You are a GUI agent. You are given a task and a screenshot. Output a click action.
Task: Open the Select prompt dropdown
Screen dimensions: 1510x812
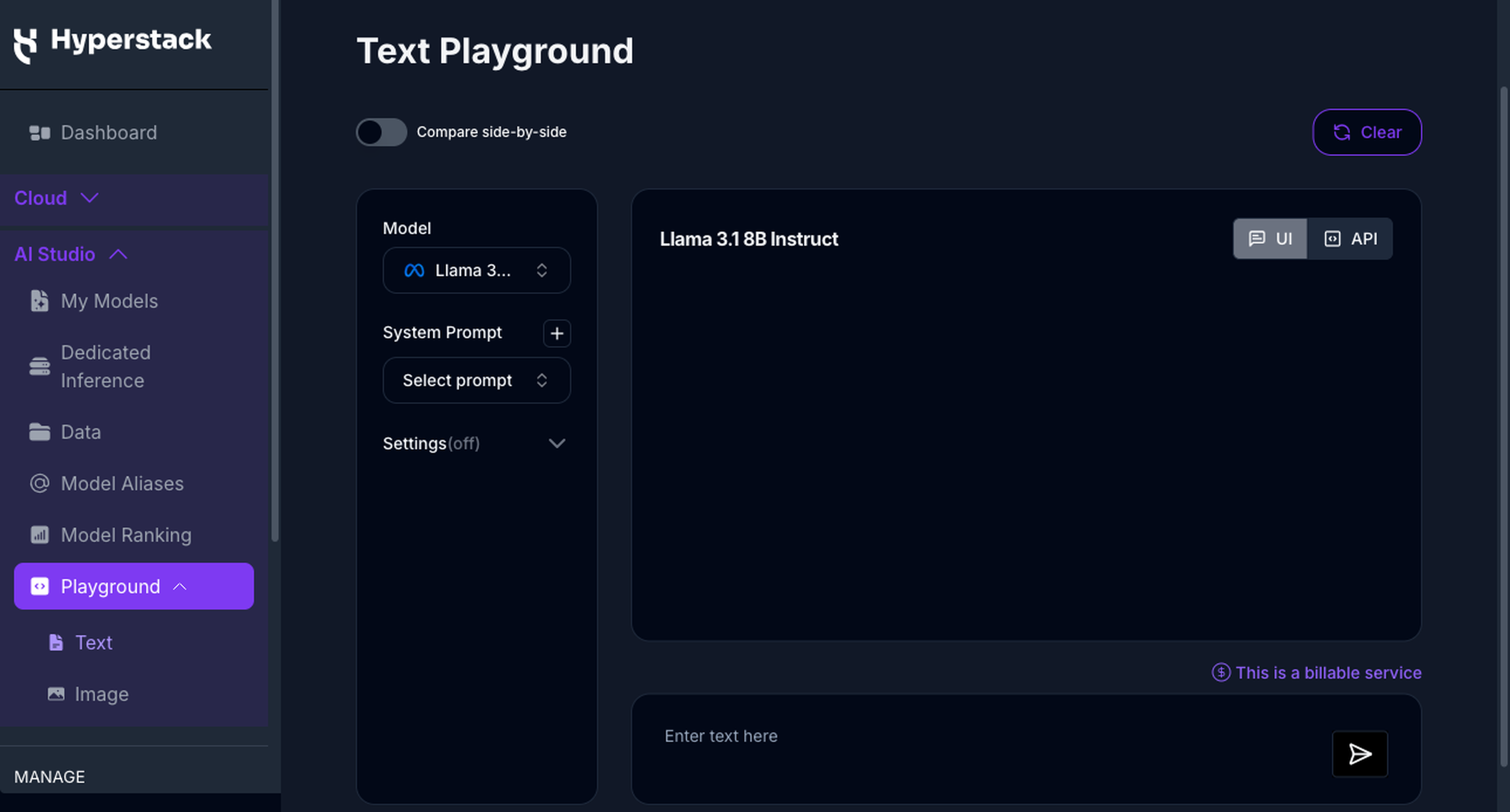click(x=477, y=380)
